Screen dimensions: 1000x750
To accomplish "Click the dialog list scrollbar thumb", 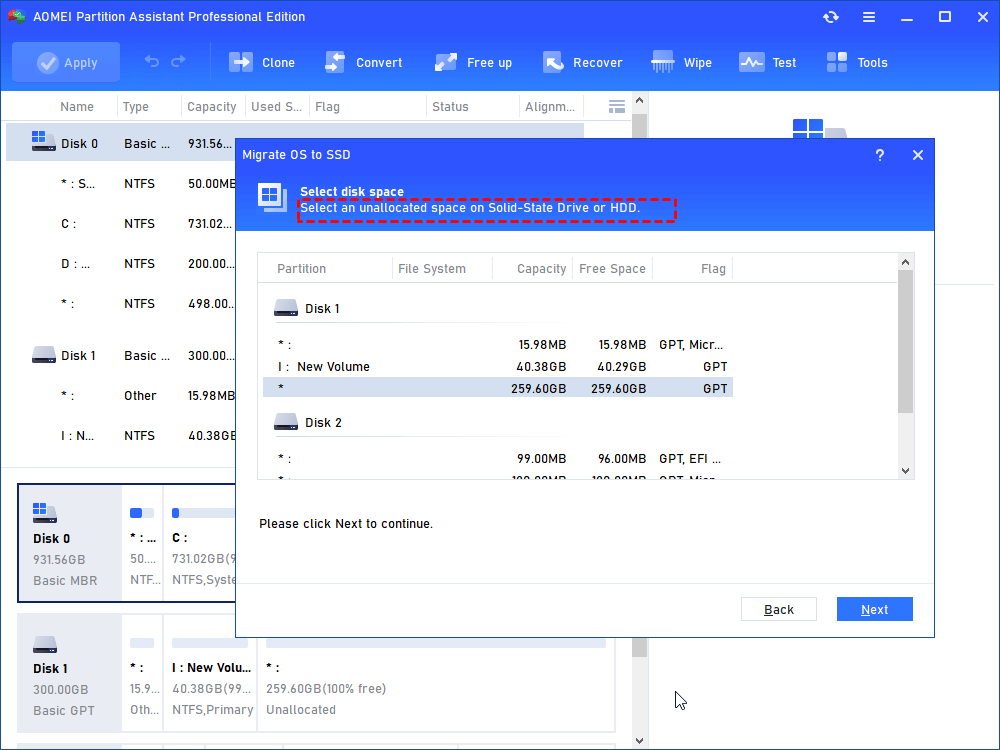I will tap(905, 341).
